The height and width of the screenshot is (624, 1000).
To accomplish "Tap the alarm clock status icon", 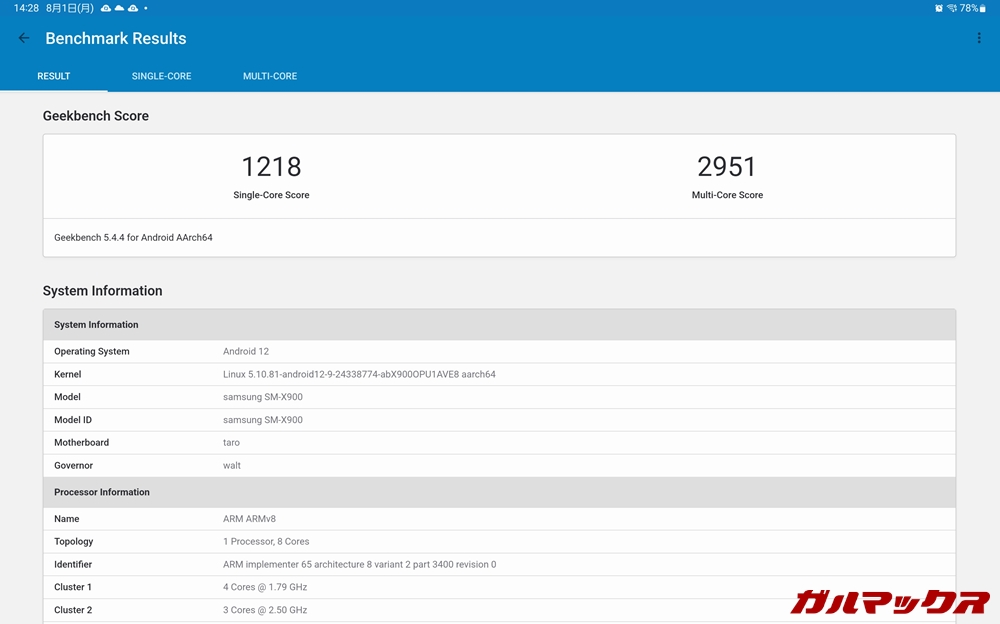I will point(938,8).
